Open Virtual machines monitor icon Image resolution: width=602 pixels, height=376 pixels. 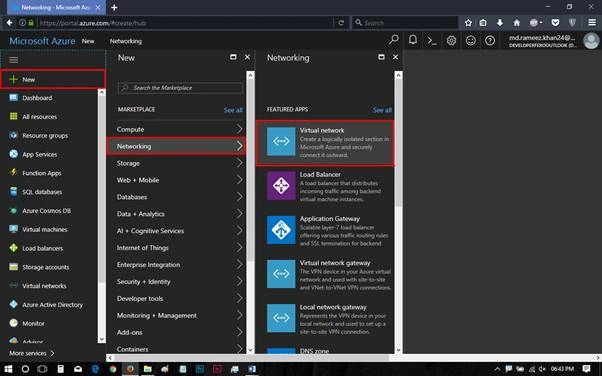pyautogui.click(x=13, y=229)
